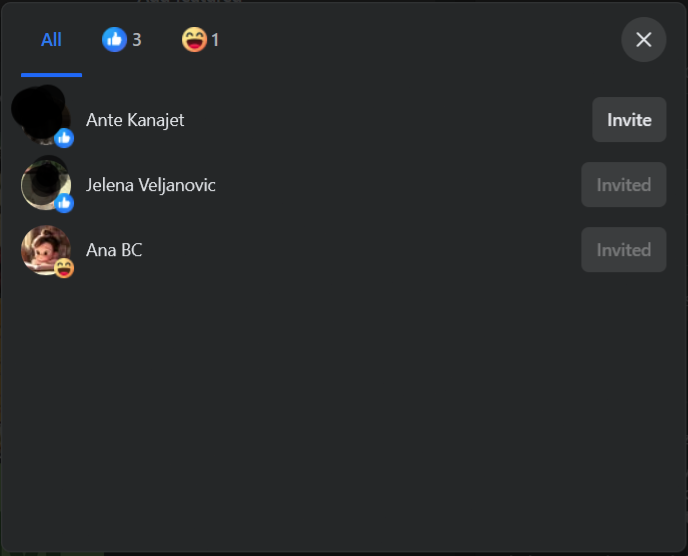Click the name Ana BC

114,250
